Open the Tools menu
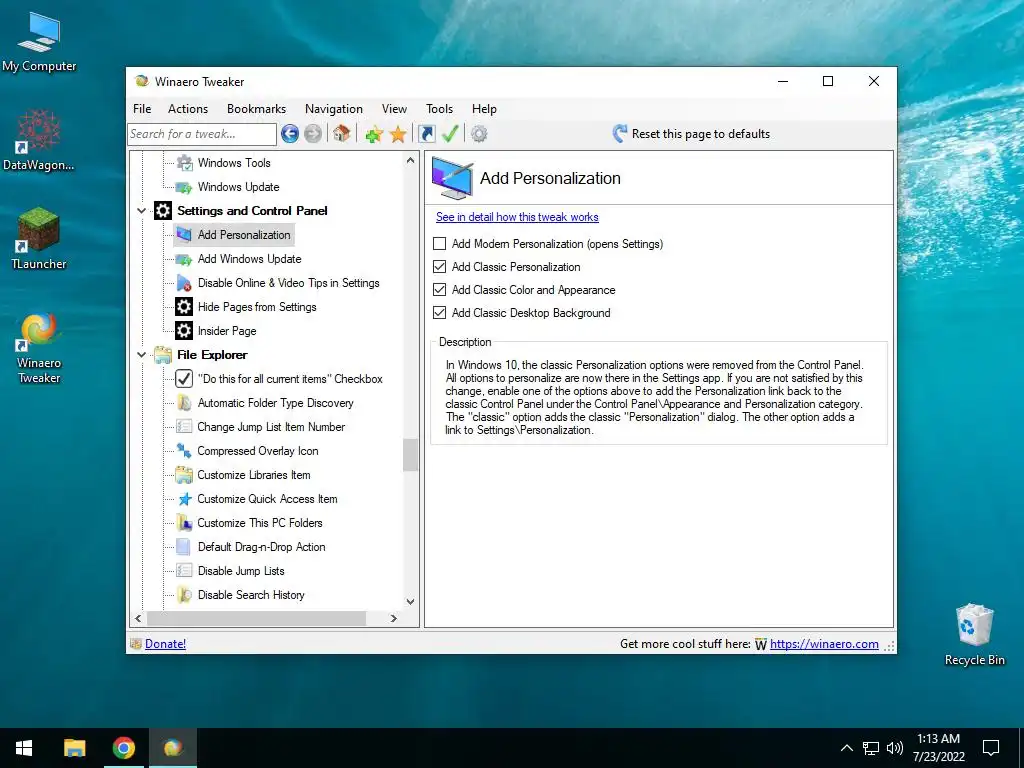1024x768 pixels. coord(440,109)
